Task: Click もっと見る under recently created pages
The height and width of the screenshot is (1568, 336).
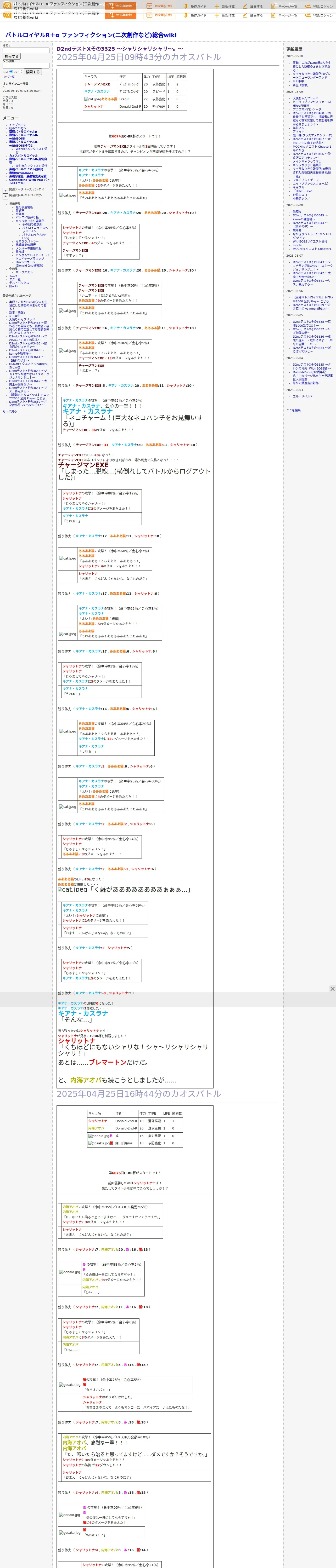Action: click(10, 412)
